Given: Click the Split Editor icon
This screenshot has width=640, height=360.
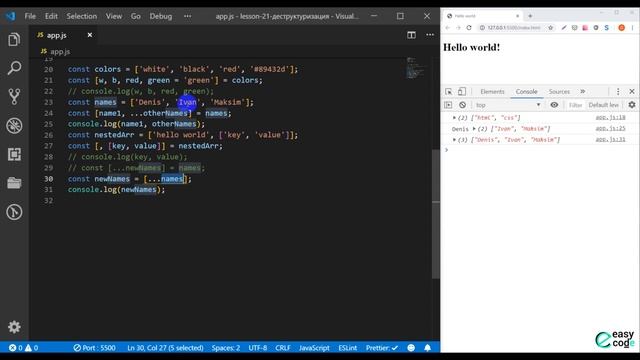Looking at the screenshot, I should (411, 35).
